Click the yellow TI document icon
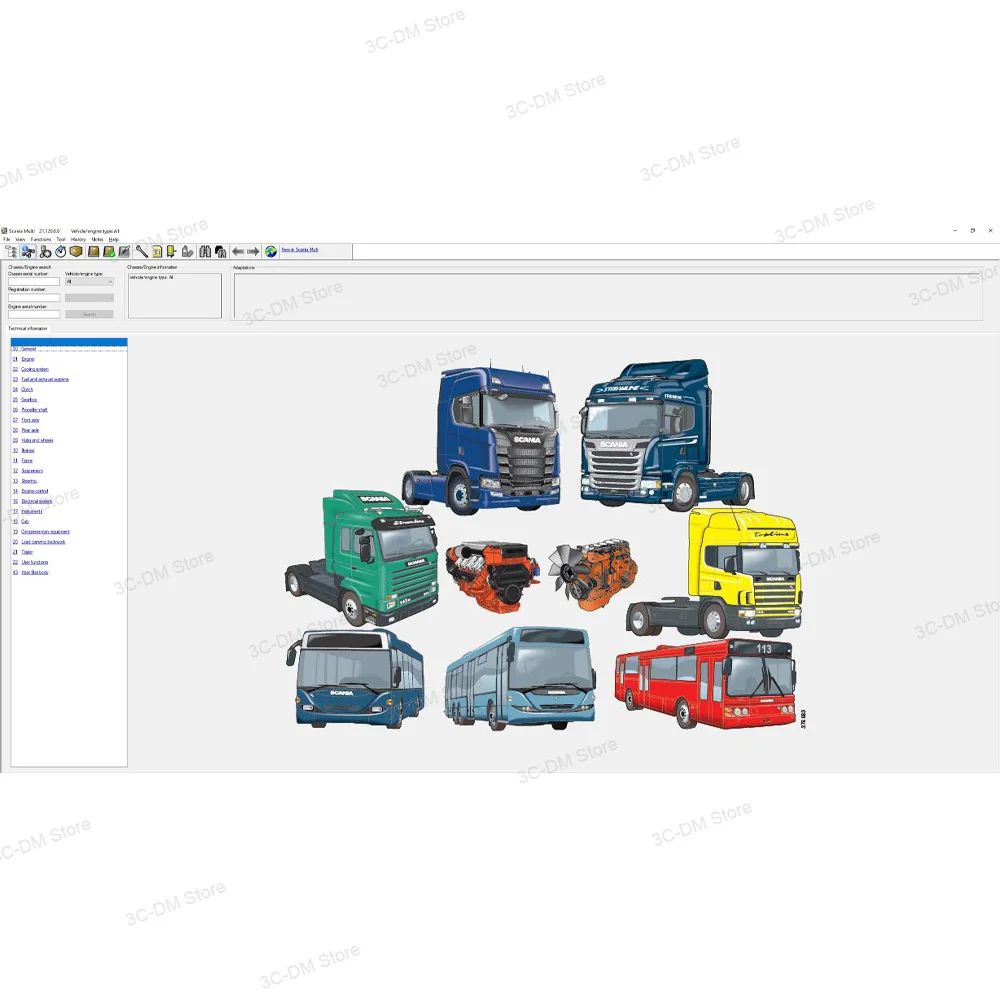This screenshot has height=1000, width=1000. (157, 252)
